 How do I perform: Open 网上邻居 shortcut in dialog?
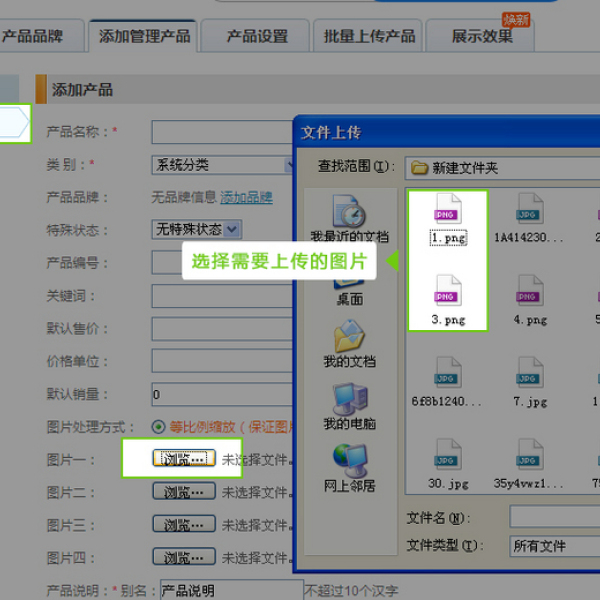coord(349,468)
